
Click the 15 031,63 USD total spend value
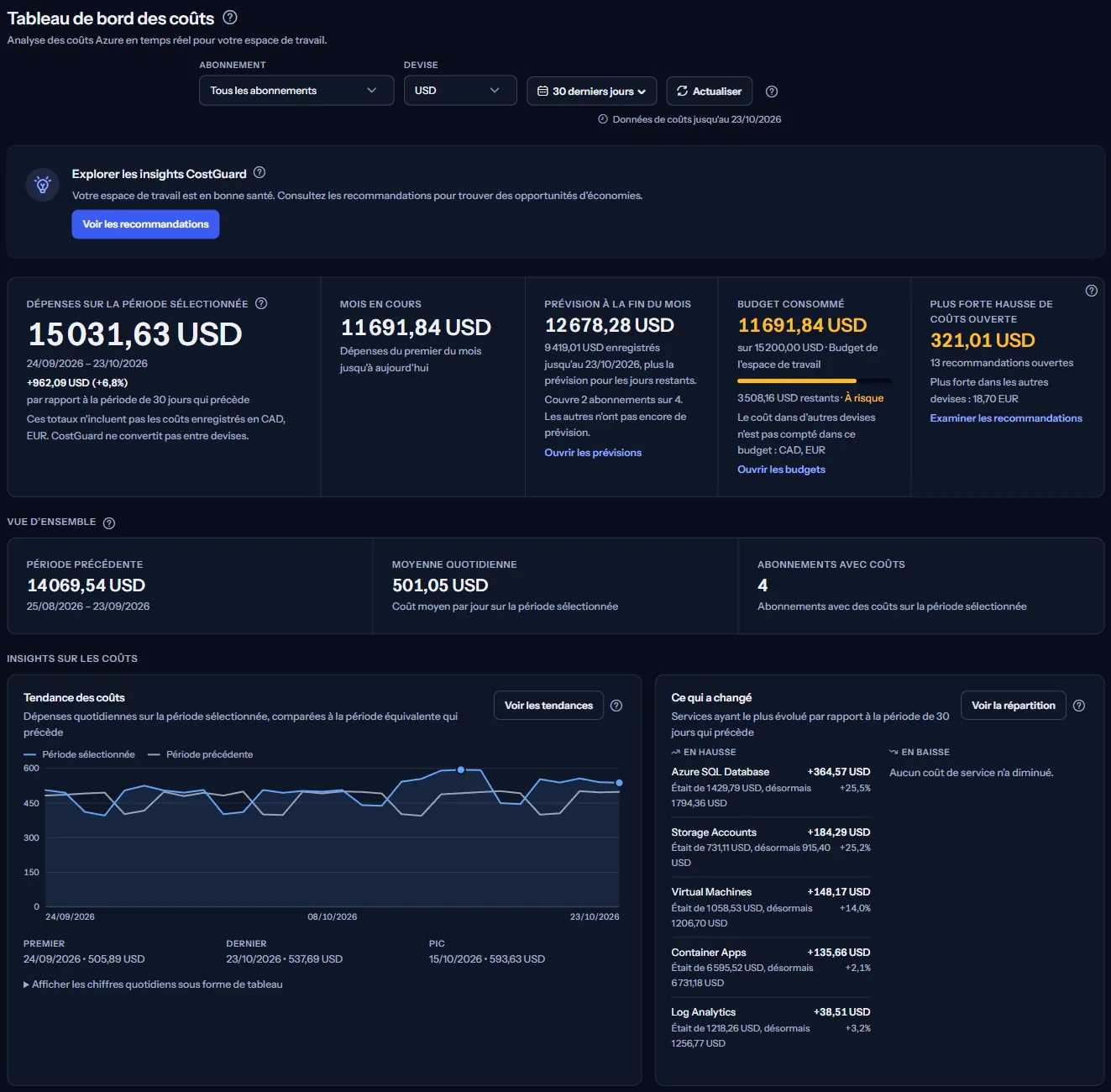pos(135,334)
